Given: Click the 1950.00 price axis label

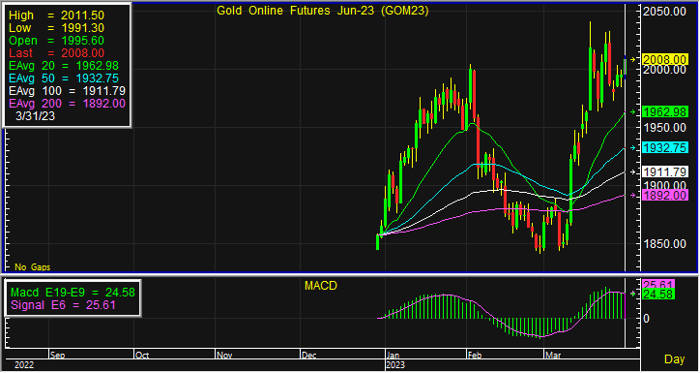Looking at the screenshot, I should click(x=665, y=128).
